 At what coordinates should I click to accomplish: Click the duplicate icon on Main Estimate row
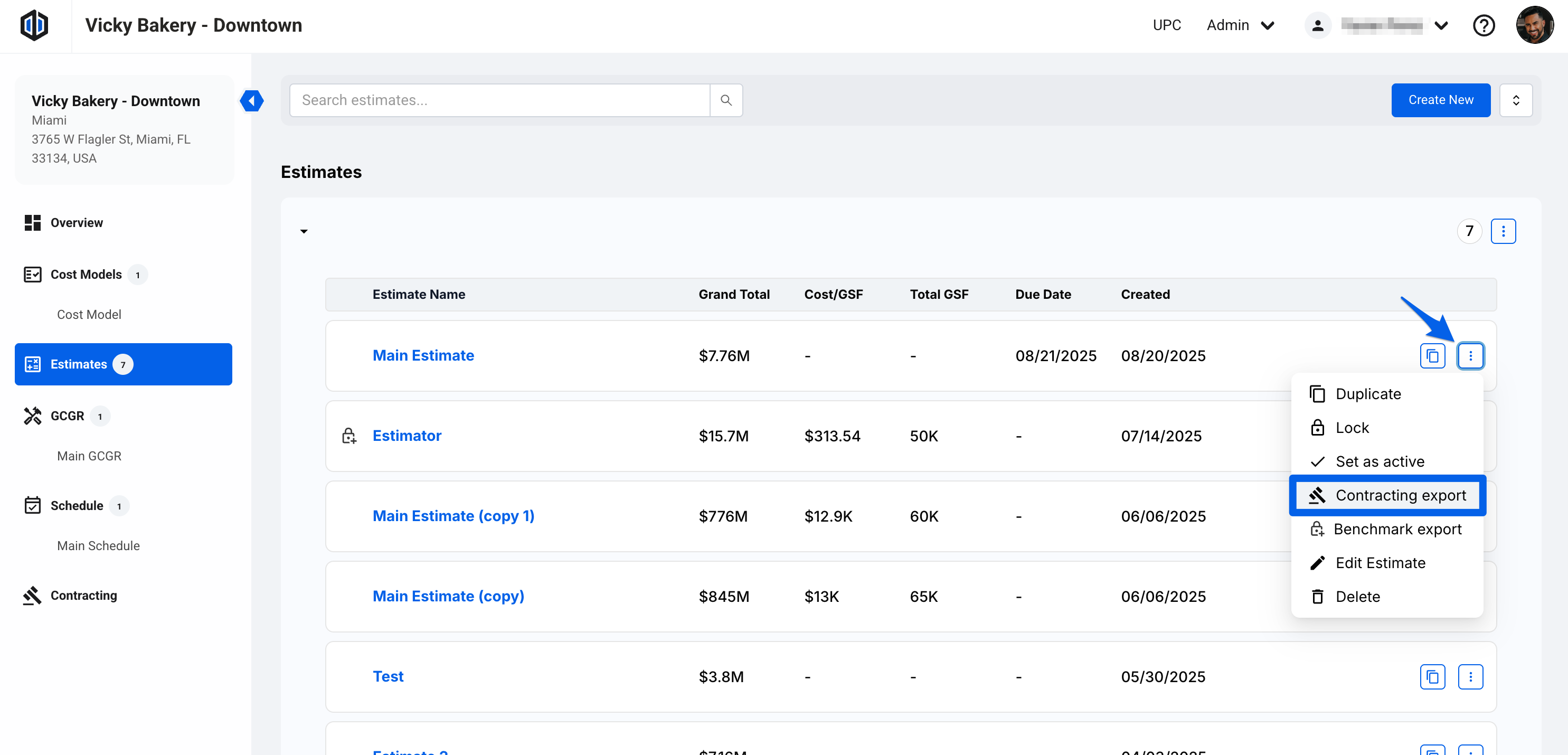pyautogui.click(x=1432, y=355)
